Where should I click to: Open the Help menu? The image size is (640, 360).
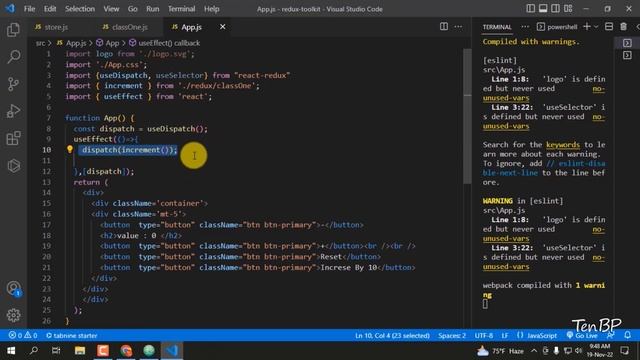point(211,9)
